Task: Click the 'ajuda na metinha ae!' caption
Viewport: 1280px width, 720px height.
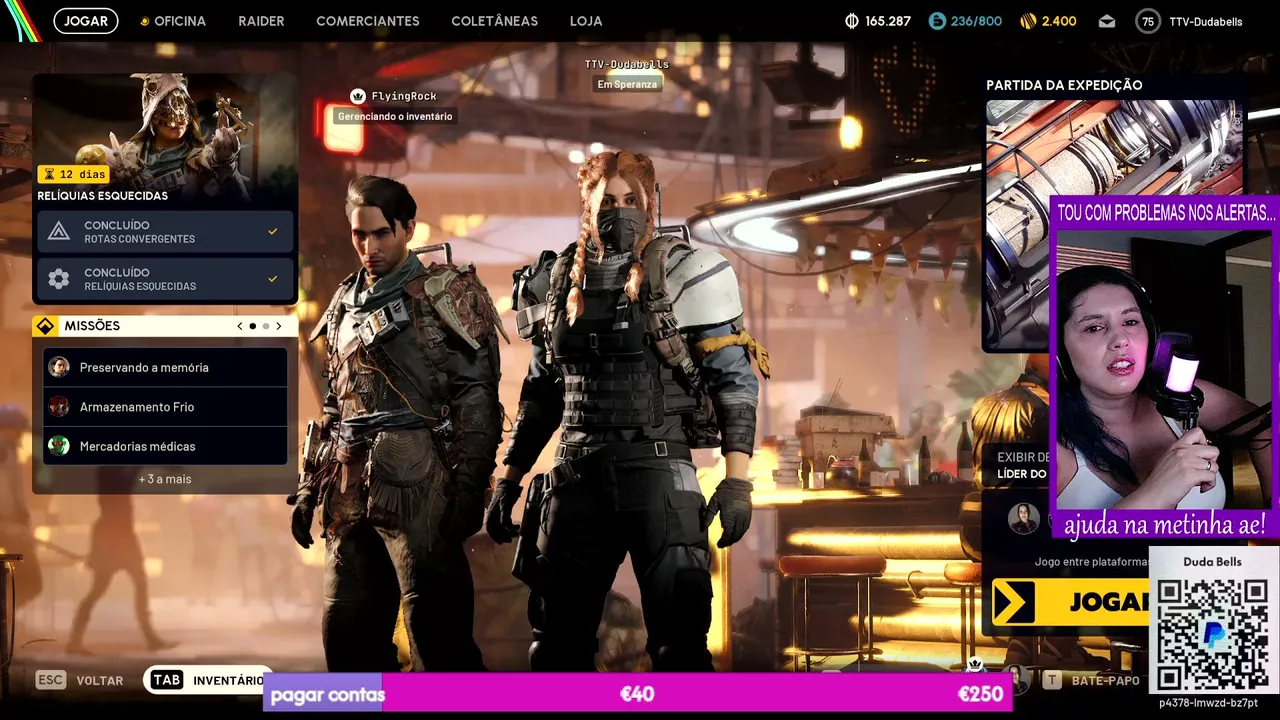Action: (x=1164, y=524)
